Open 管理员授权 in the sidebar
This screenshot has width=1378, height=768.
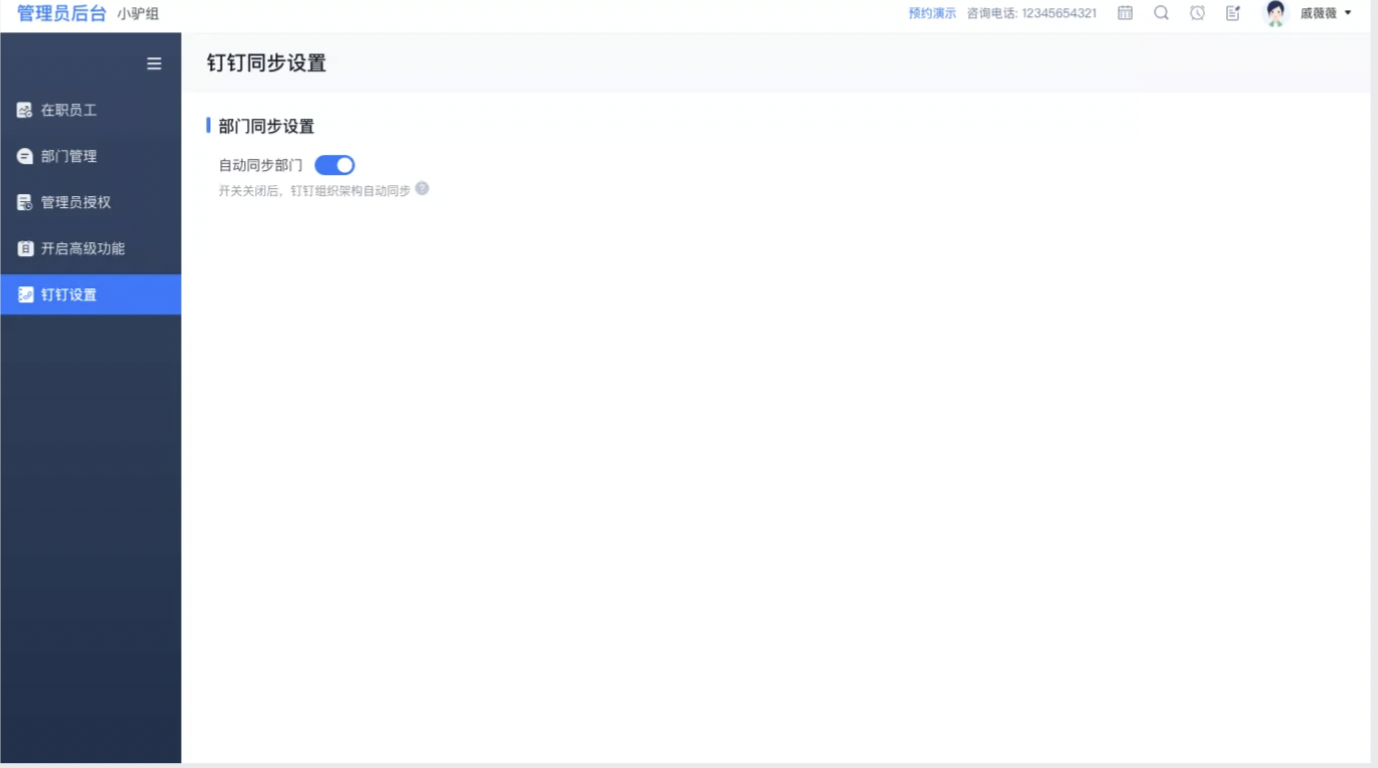90,202
